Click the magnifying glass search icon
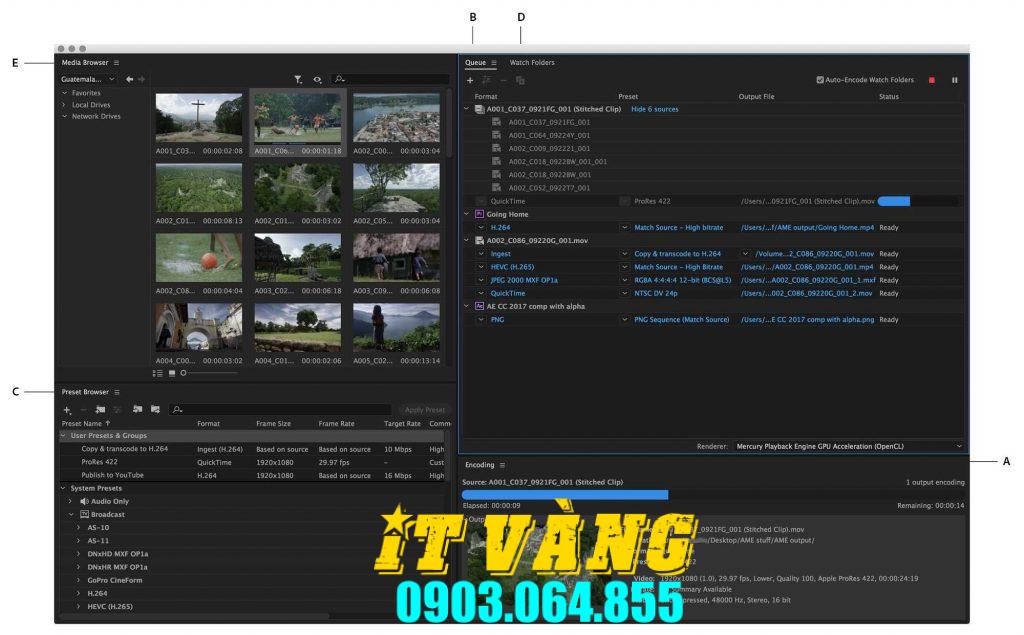 [338, 79]
